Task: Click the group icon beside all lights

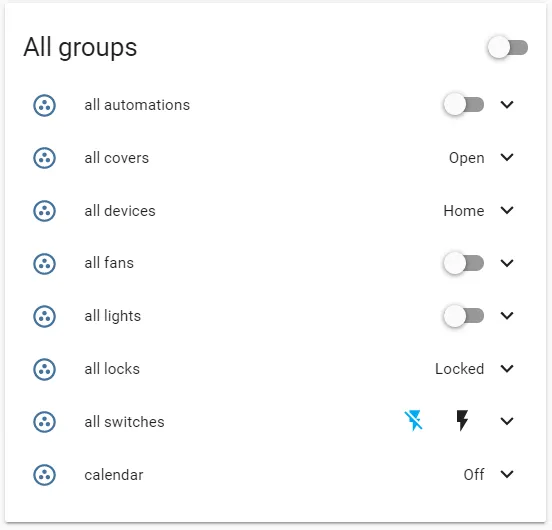Action: 44,316
